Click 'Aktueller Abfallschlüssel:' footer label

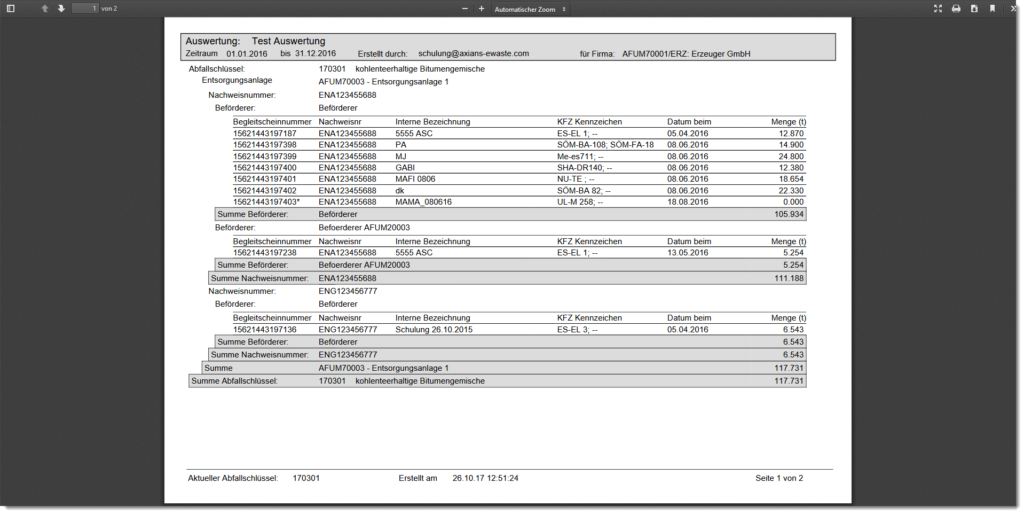(232, 478)
